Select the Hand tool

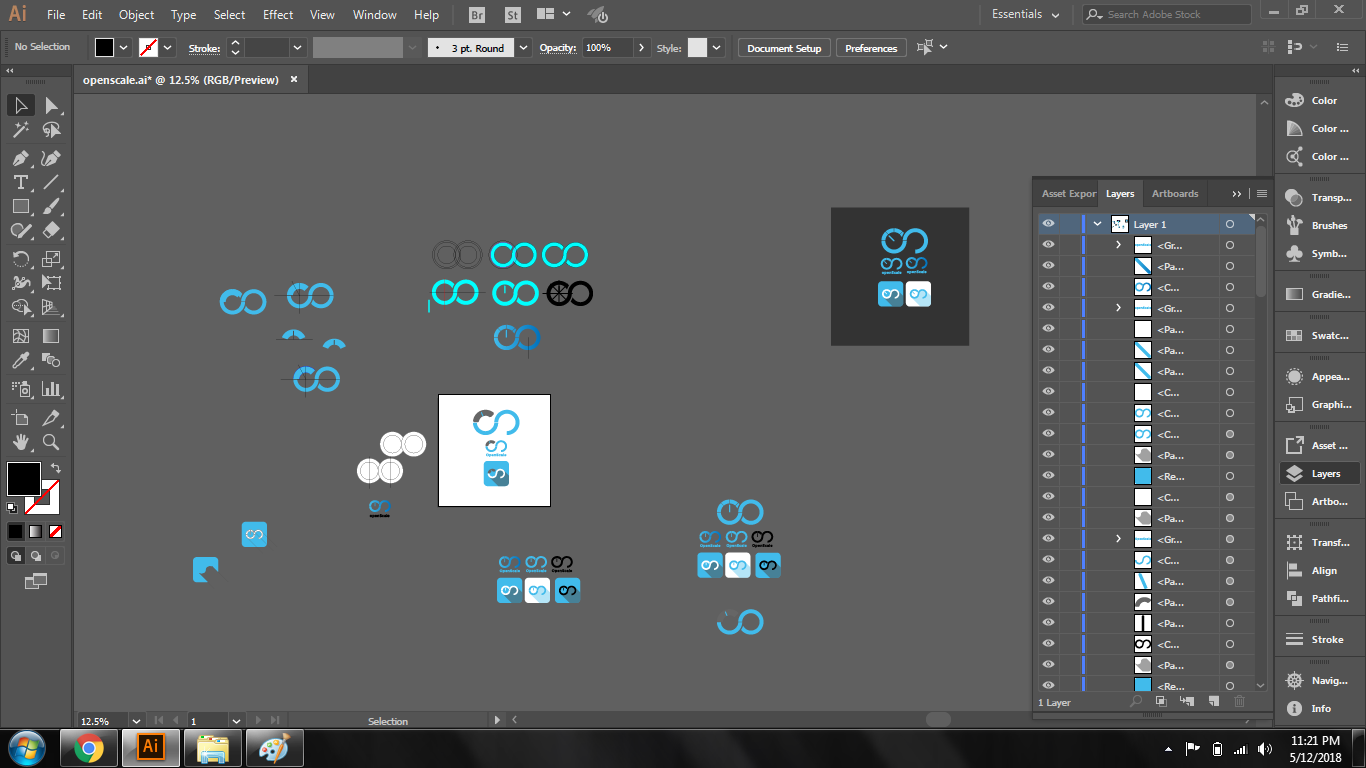[20, 442]
